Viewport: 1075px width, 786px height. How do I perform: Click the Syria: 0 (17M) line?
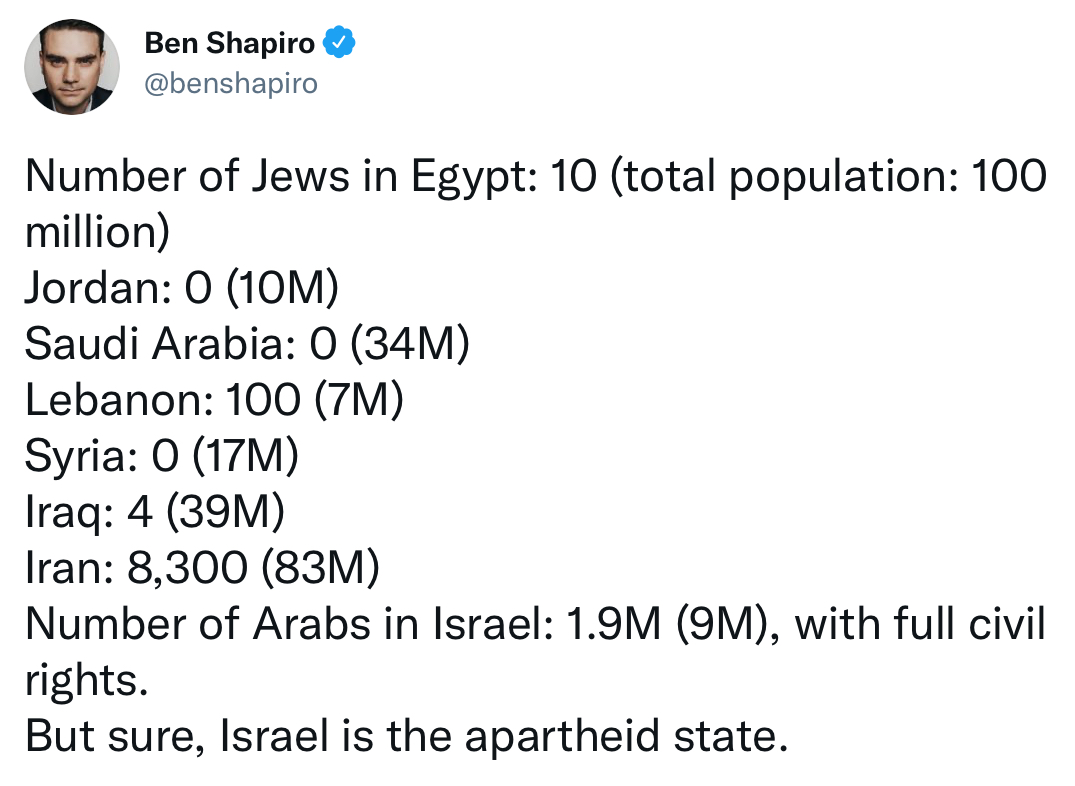(x=162, y=455)
